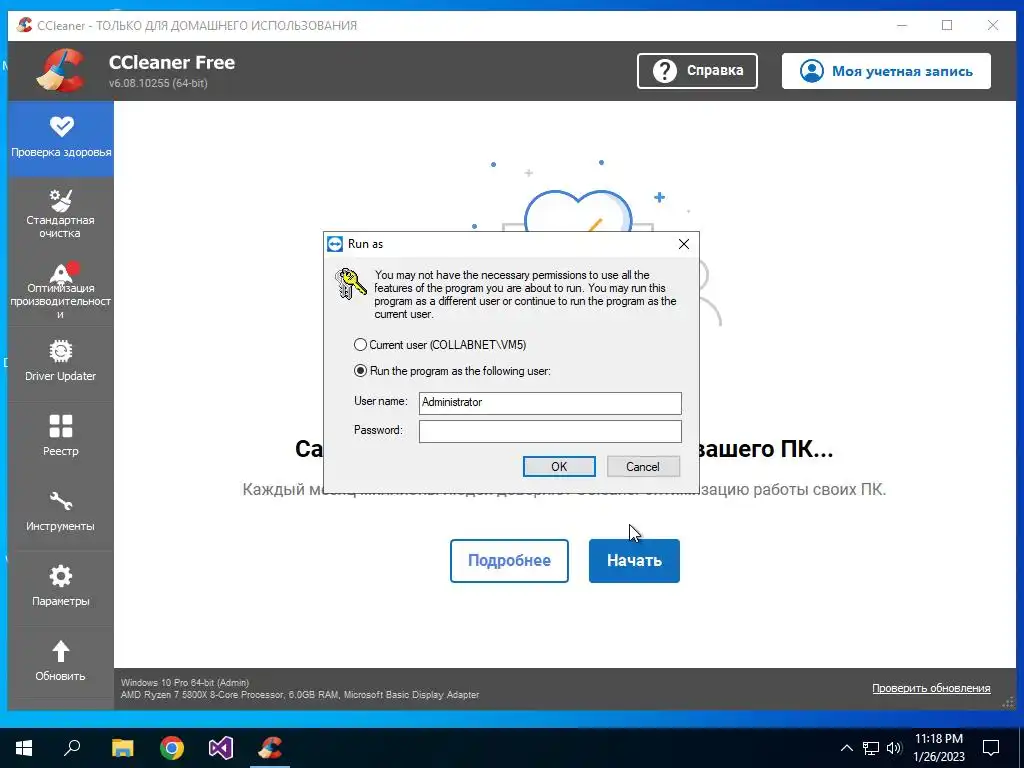The width and height of the screenshot is (1024, 768).
Task: Cancel the Run as dialog
Action: click(643, 466)
